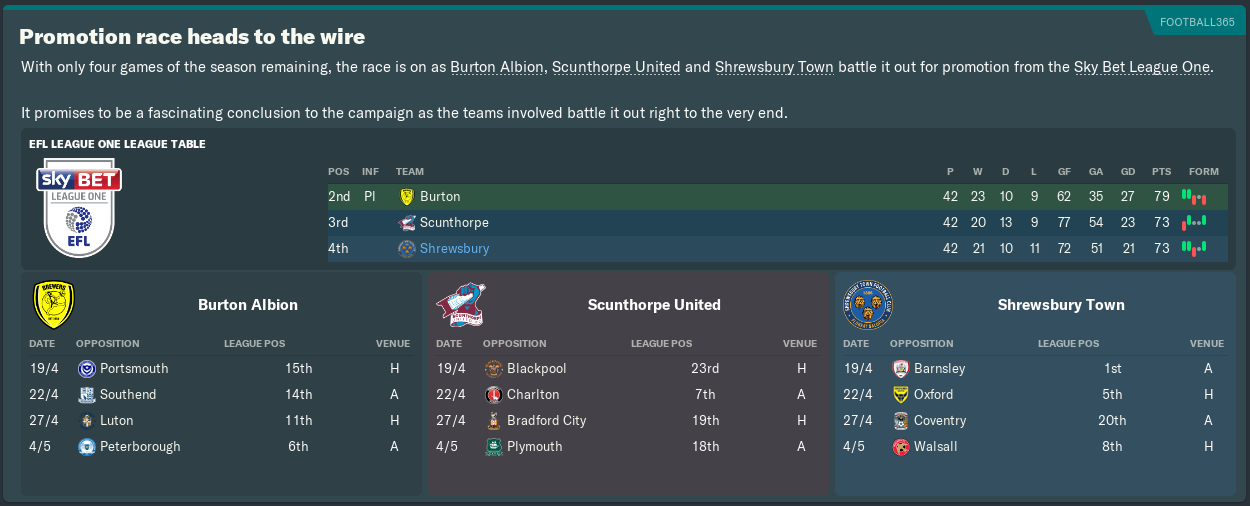Follow the Sky Bet League One link

[1142, 67]
